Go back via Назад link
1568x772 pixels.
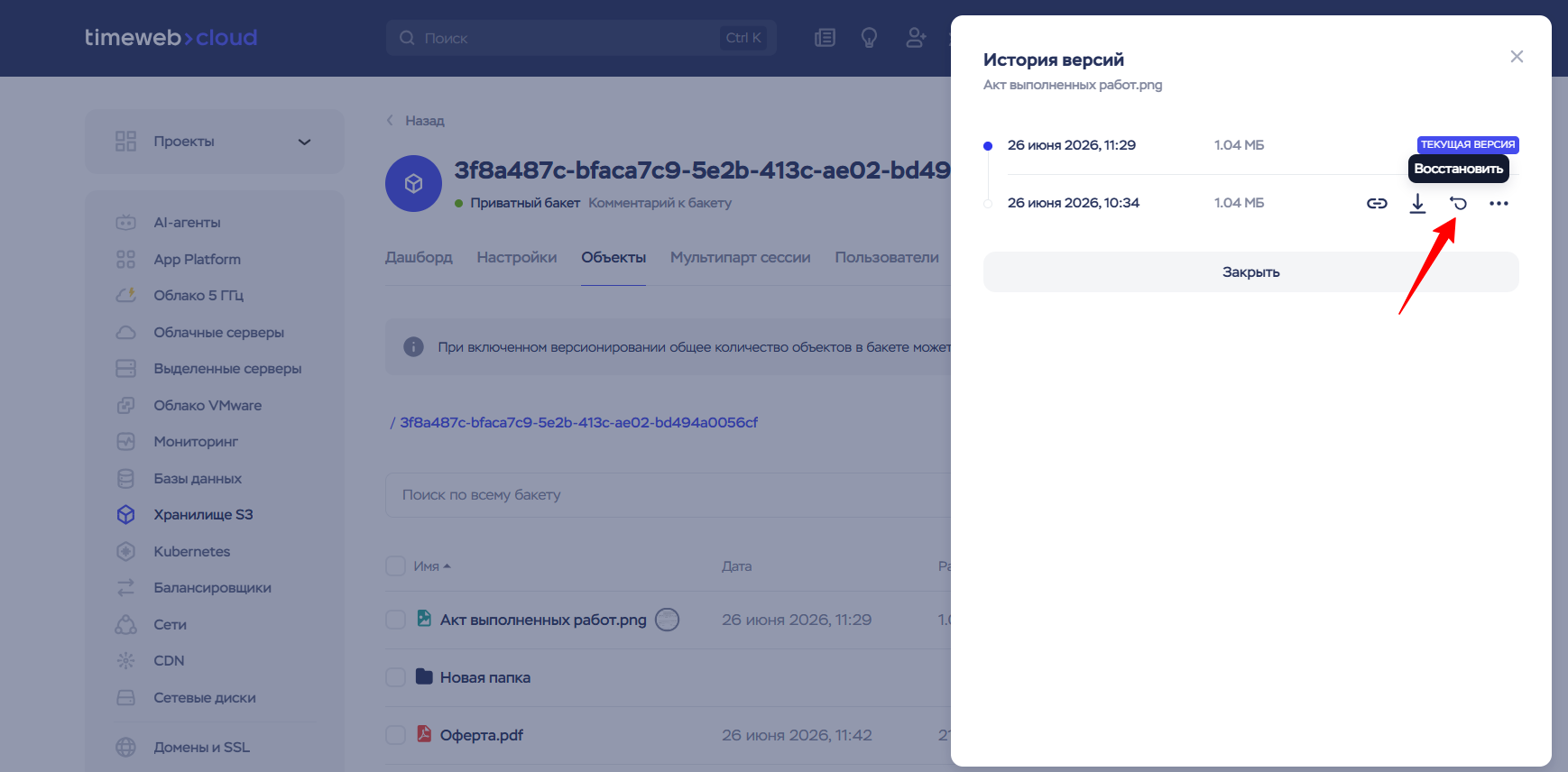point(416,121)
